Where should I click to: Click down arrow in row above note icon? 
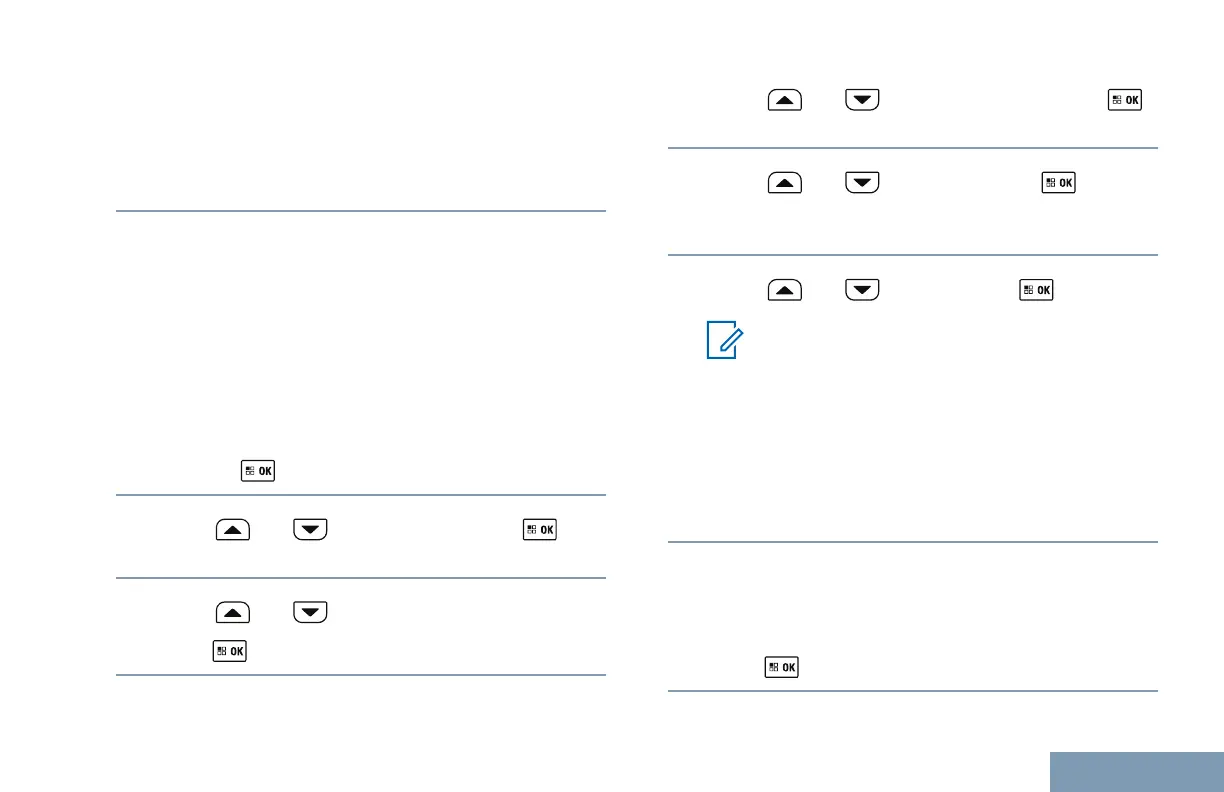(x=861, y=291)
